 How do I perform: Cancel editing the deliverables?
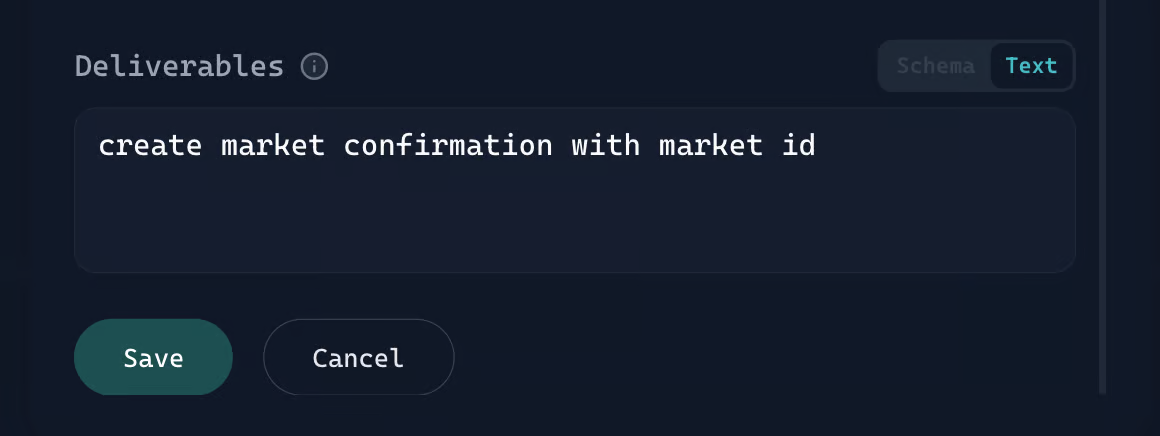pyautogui.click(x=358, y=357)
